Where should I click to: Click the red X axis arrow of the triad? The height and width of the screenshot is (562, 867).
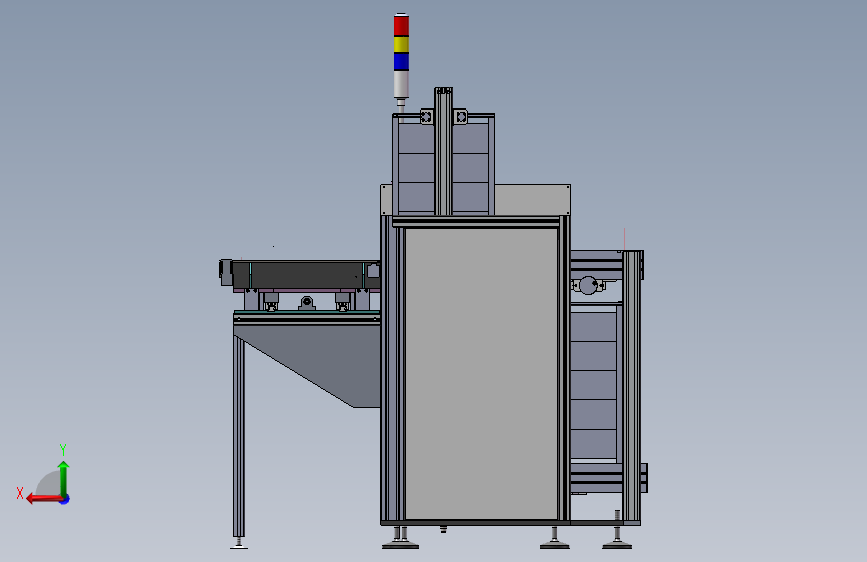coord(44,499)
